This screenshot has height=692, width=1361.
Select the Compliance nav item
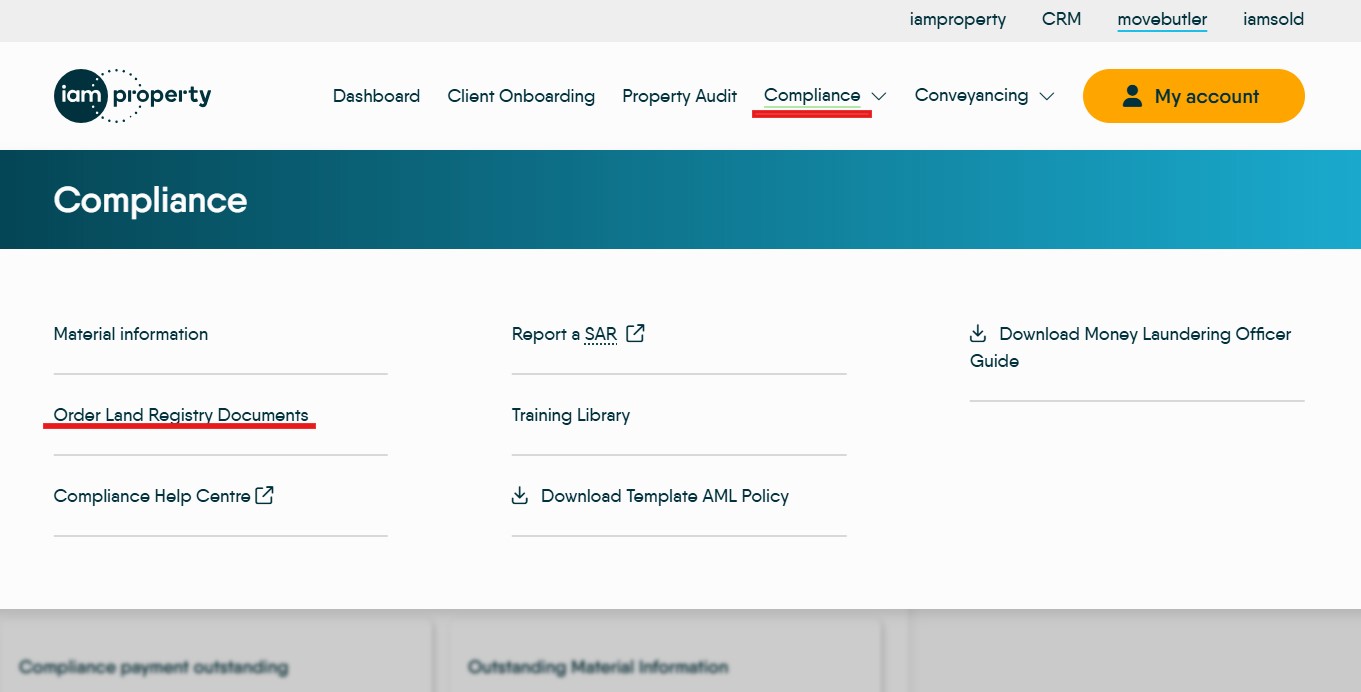811,96
